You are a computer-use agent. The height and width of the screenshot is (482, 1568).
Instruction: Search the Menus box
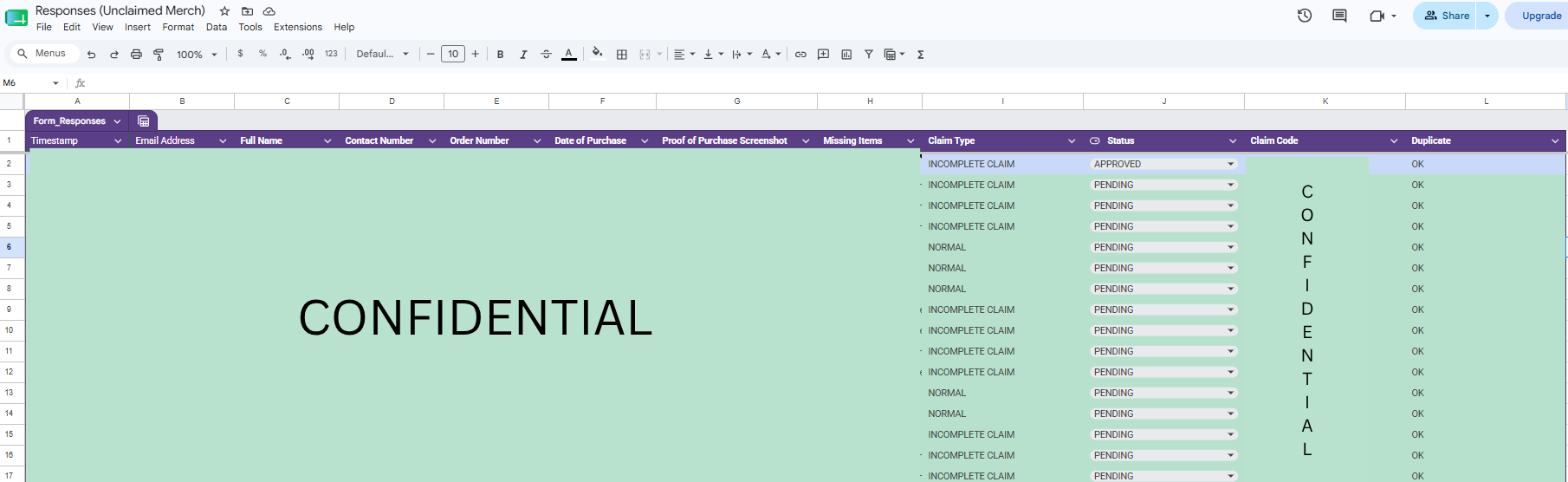44,54
